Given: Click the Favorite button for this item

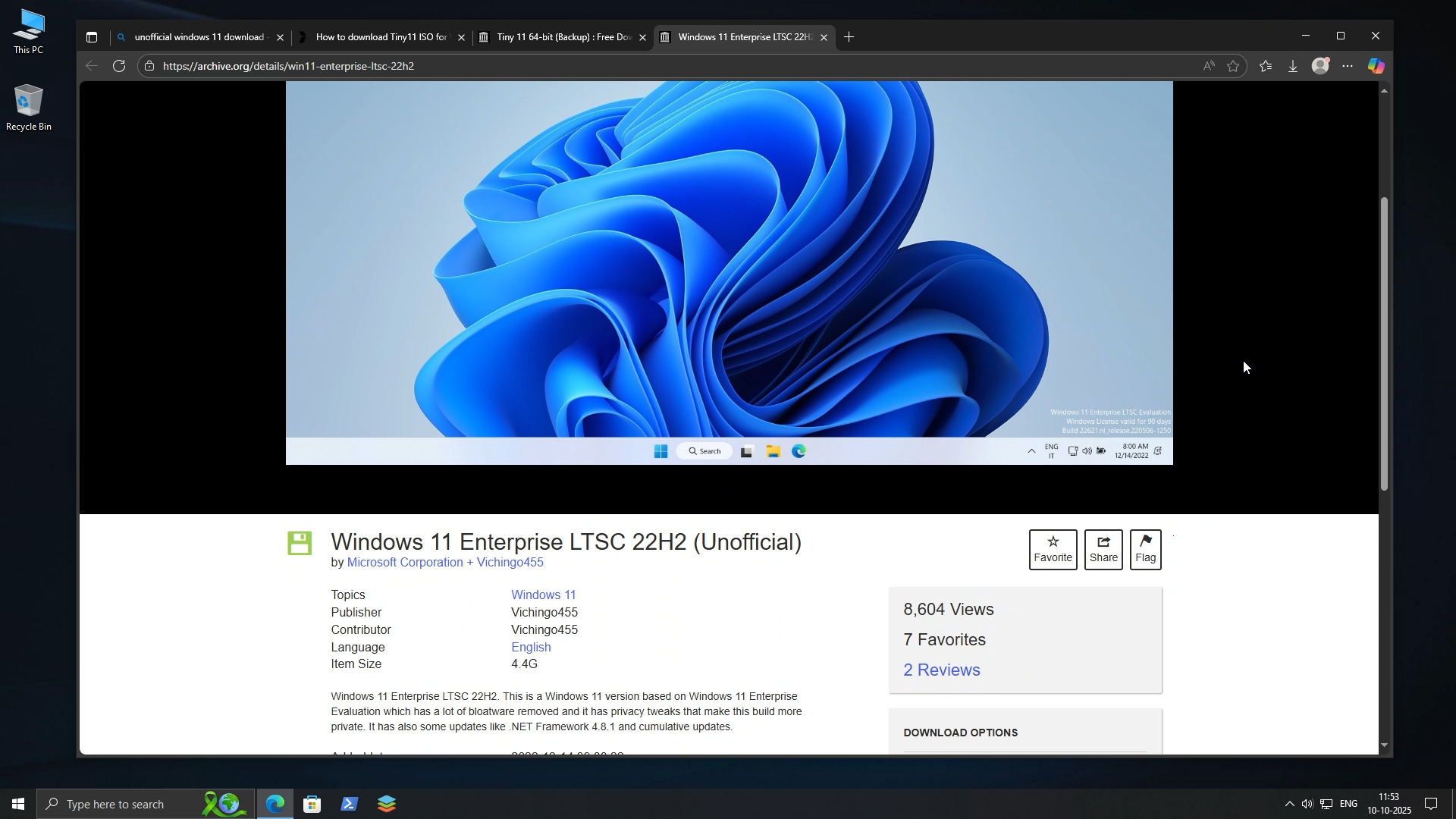Looking at the screenshot, I should point(1053,549).
